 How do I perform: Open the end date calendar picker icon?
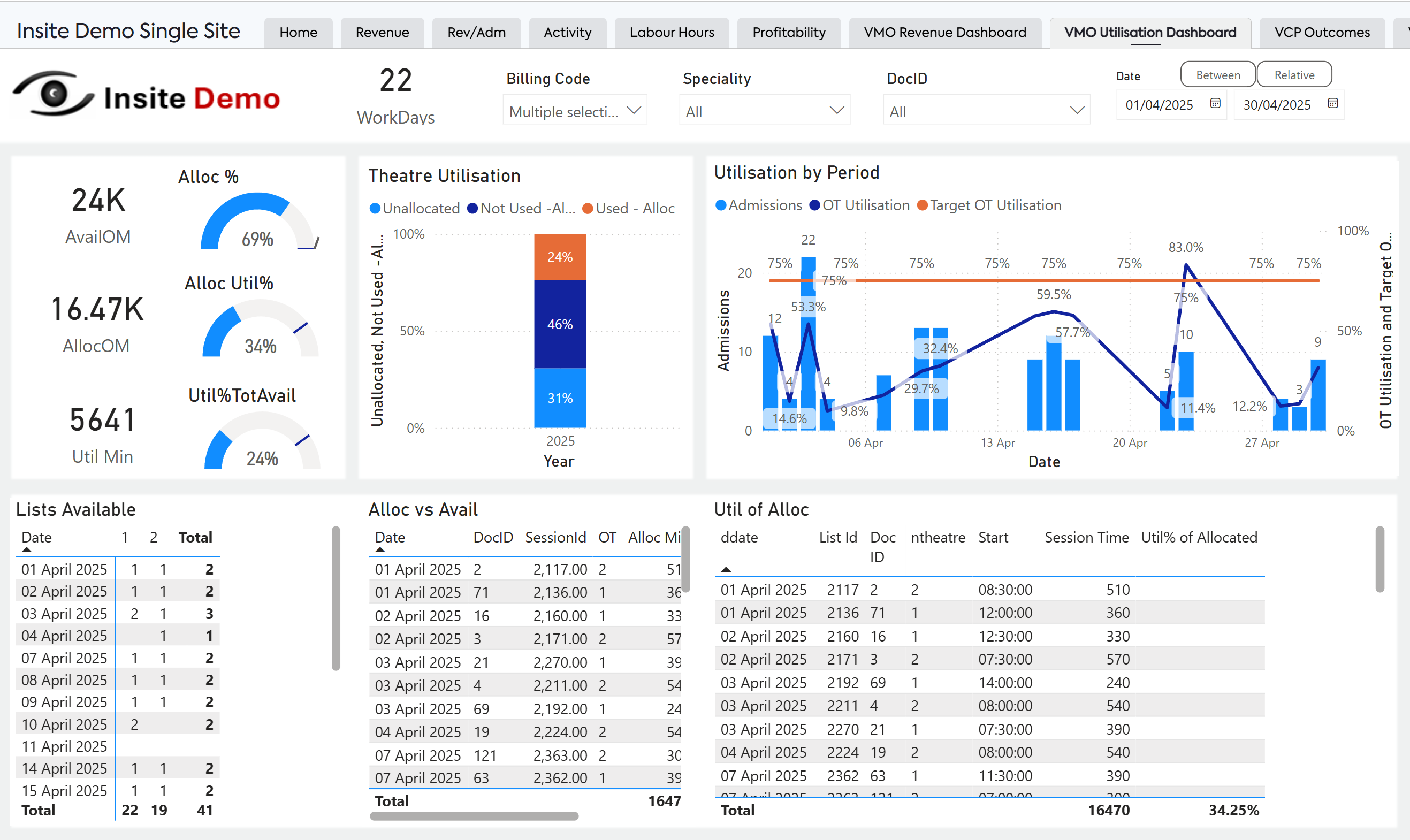[1332, 104]
